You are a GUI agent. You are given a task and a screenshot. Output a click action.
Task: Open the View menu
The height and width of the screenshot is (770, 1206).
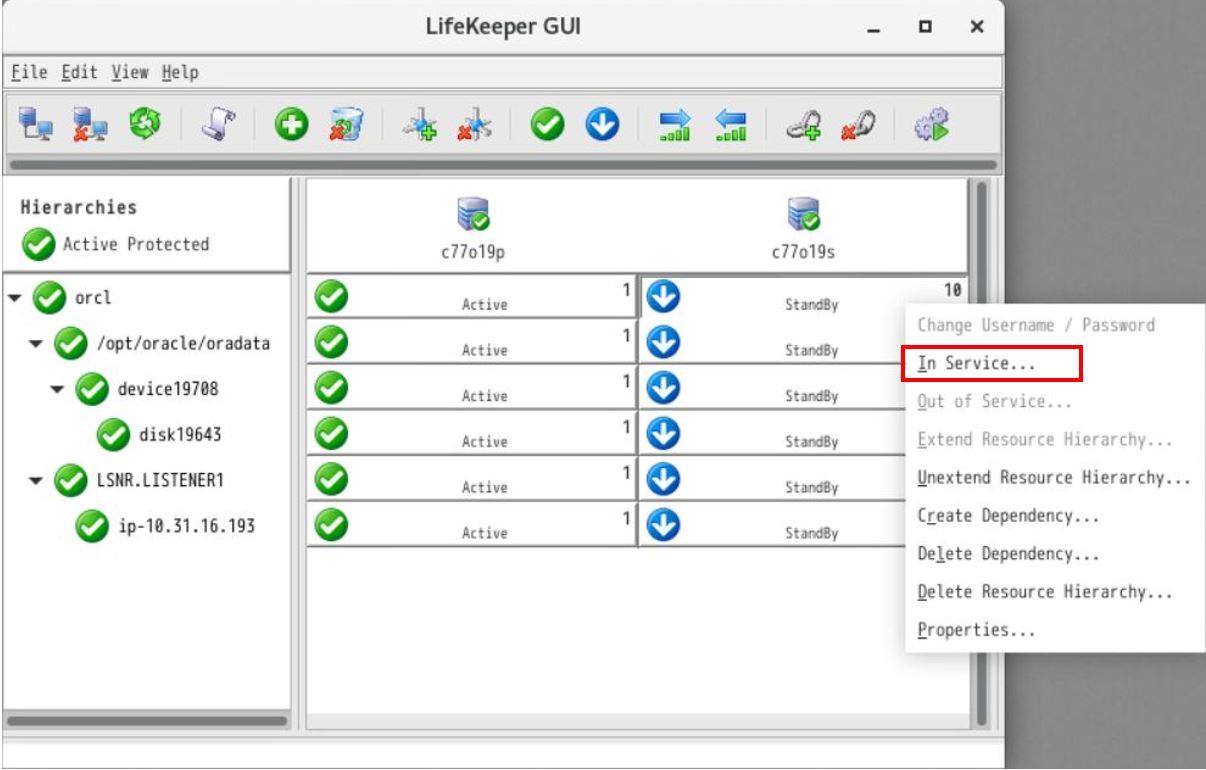pyautogui.click(x=130, y=72)
